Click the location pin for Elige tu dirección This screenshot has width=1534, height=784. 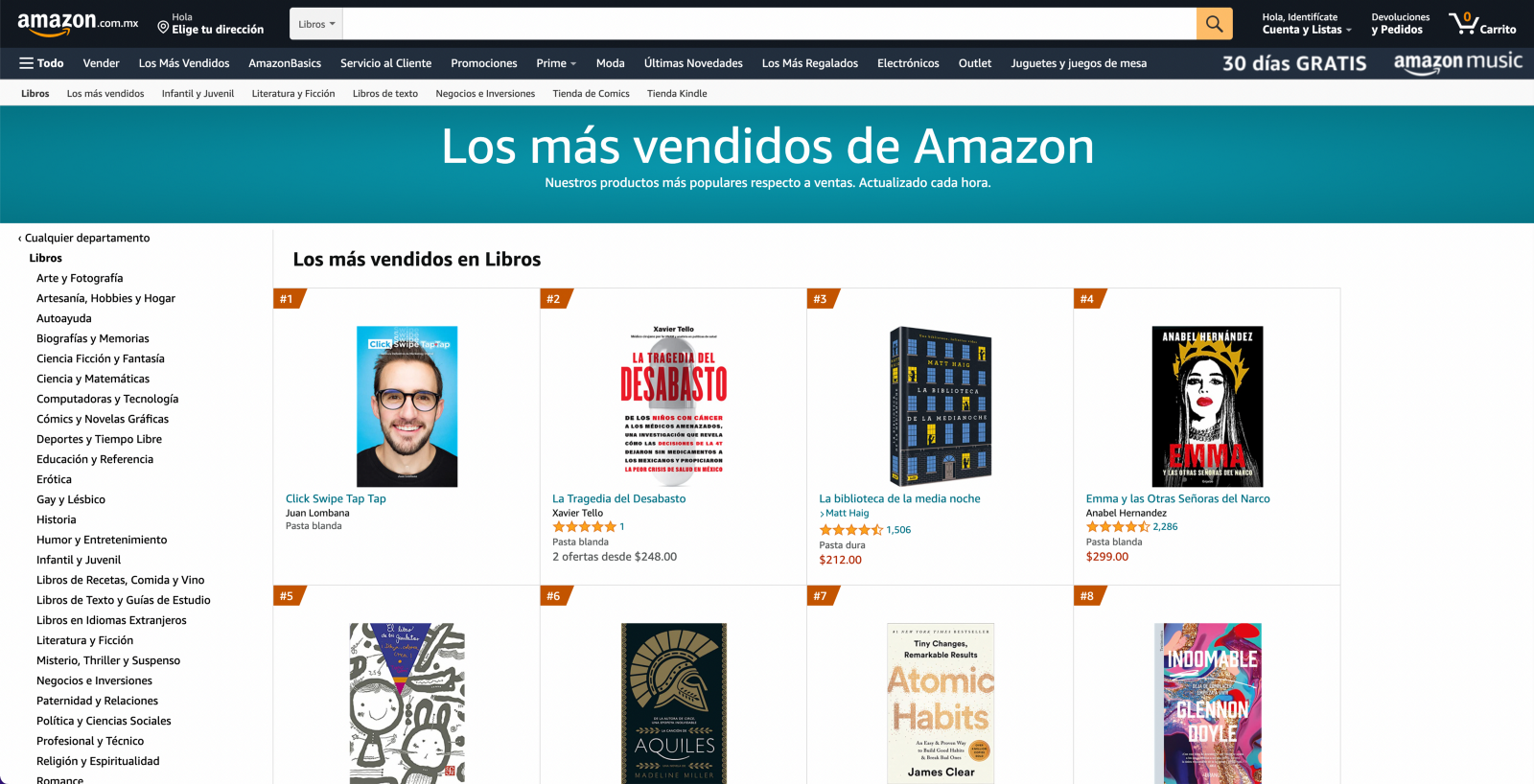[163, 27]
